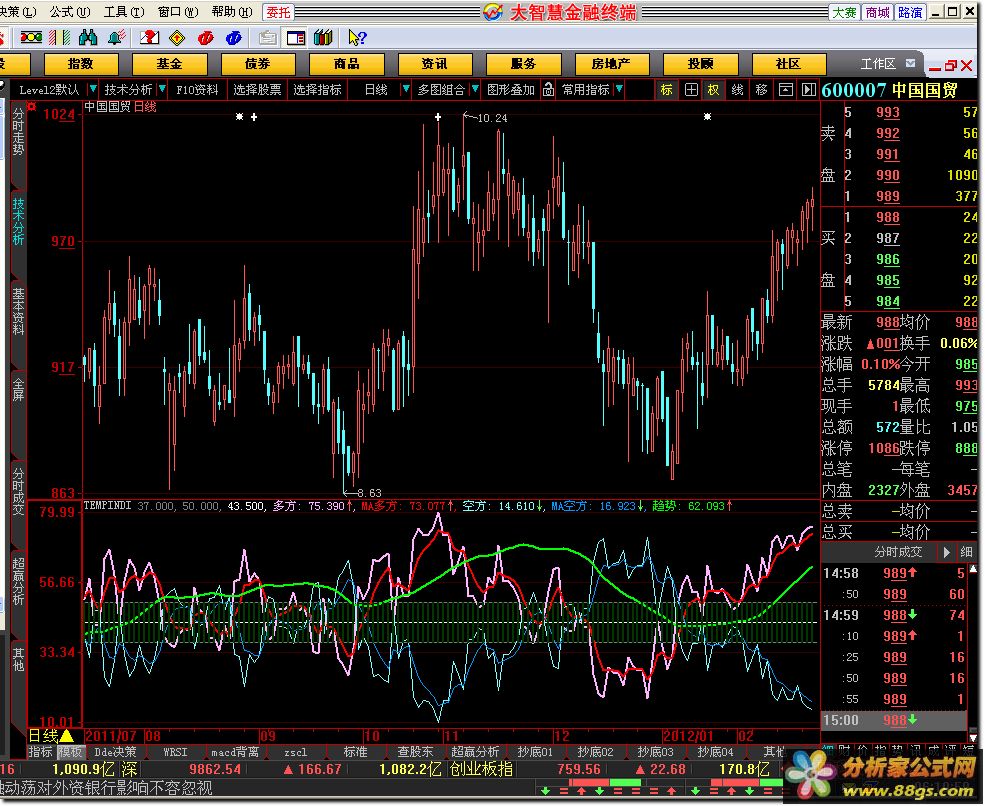
Task: Open the 窗口 menu
Action: 178,12
